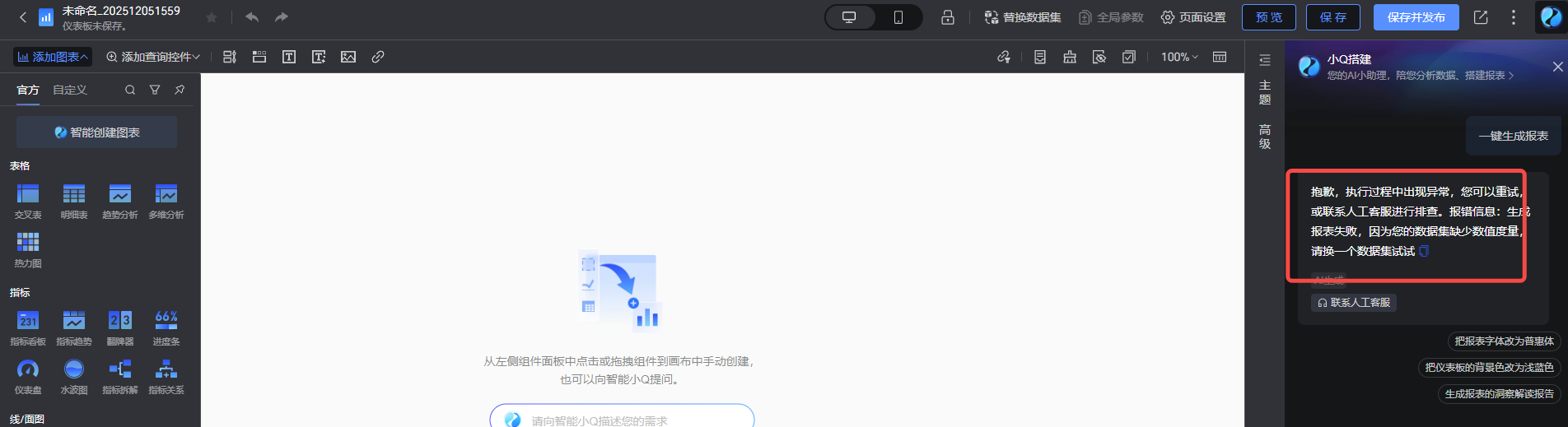Click the checkbox multi-select icon
This screenshot has height=427, width=1568.
pos(1129,57)
